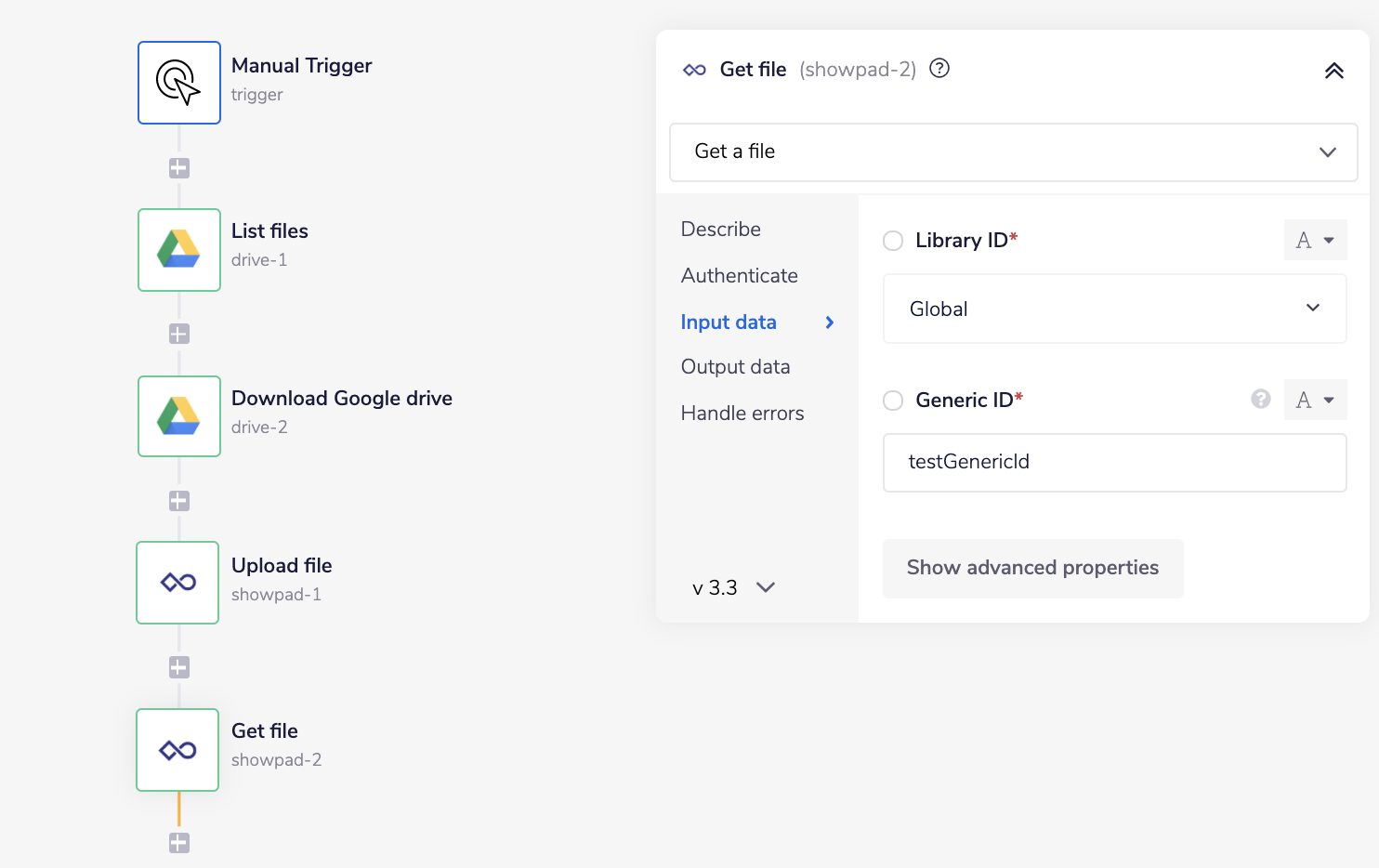Click plus icon below Upload file step
The image size is (1379, 868).
pyautogui.click(x=179, y=667)
